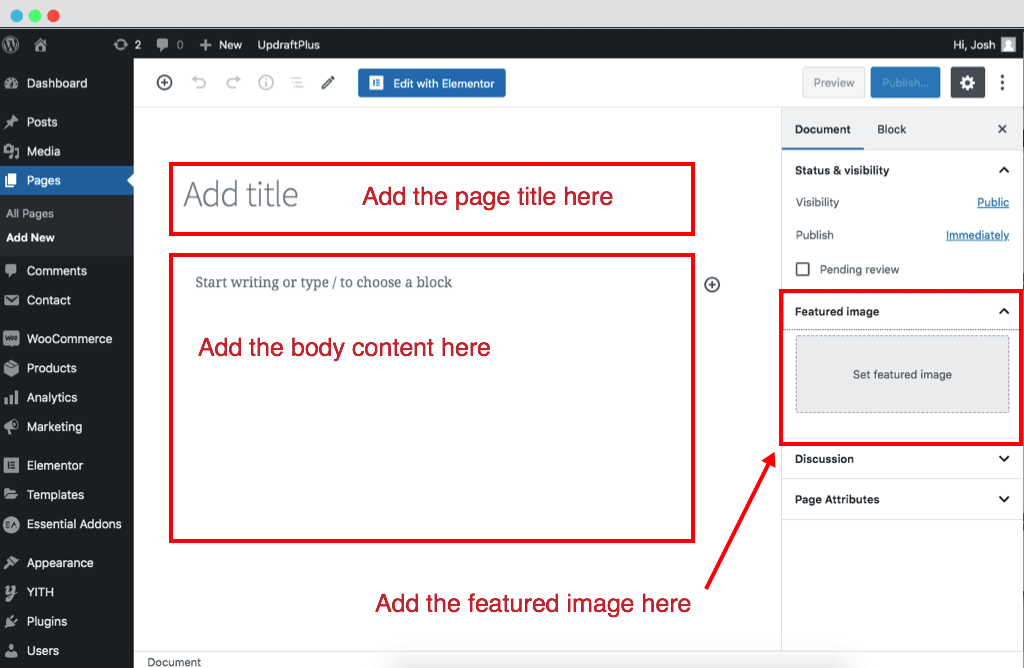This screenshot has width=1024, height=668.
Task: Expand the Page Attributes panel
Action: 1004,499
